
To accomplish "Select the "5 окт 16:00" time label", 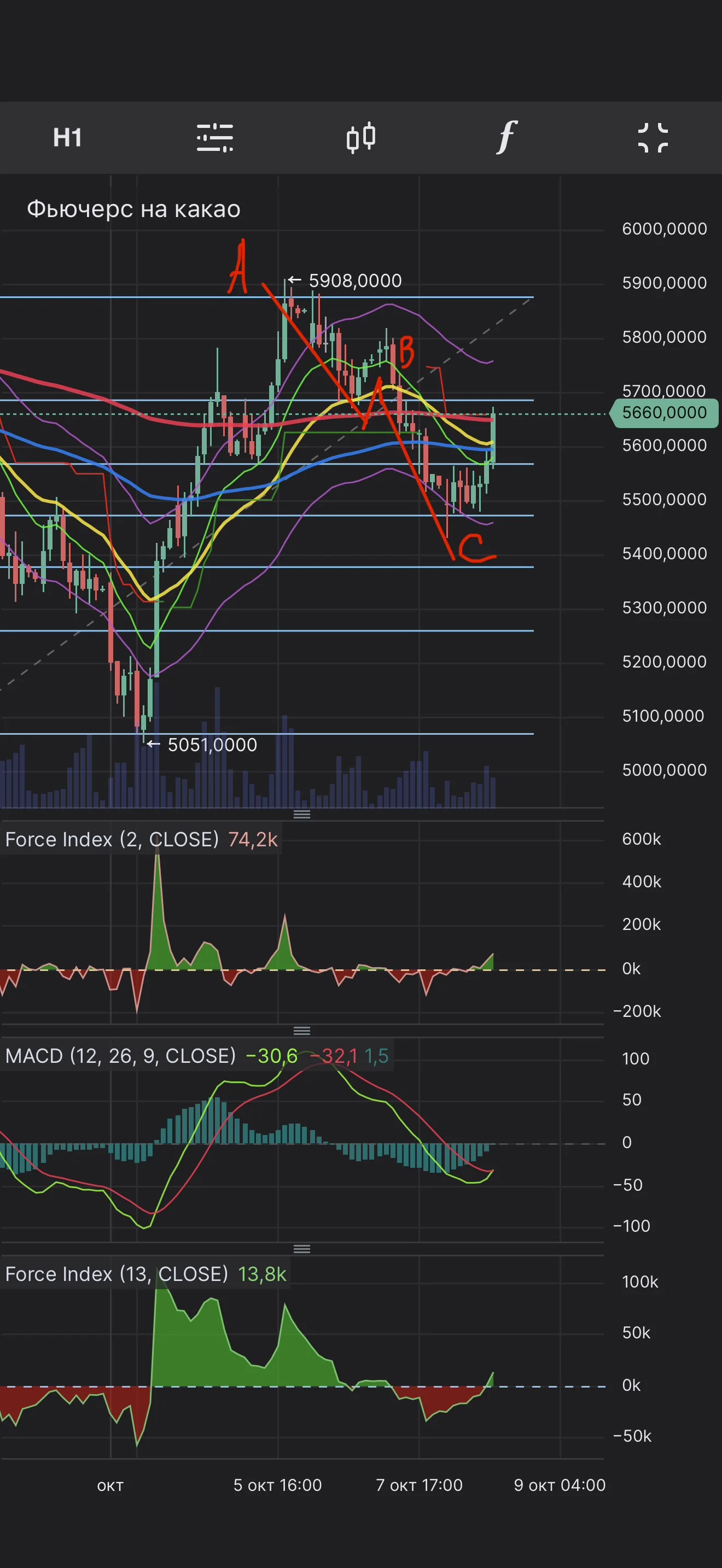I will click(278, 1485).
